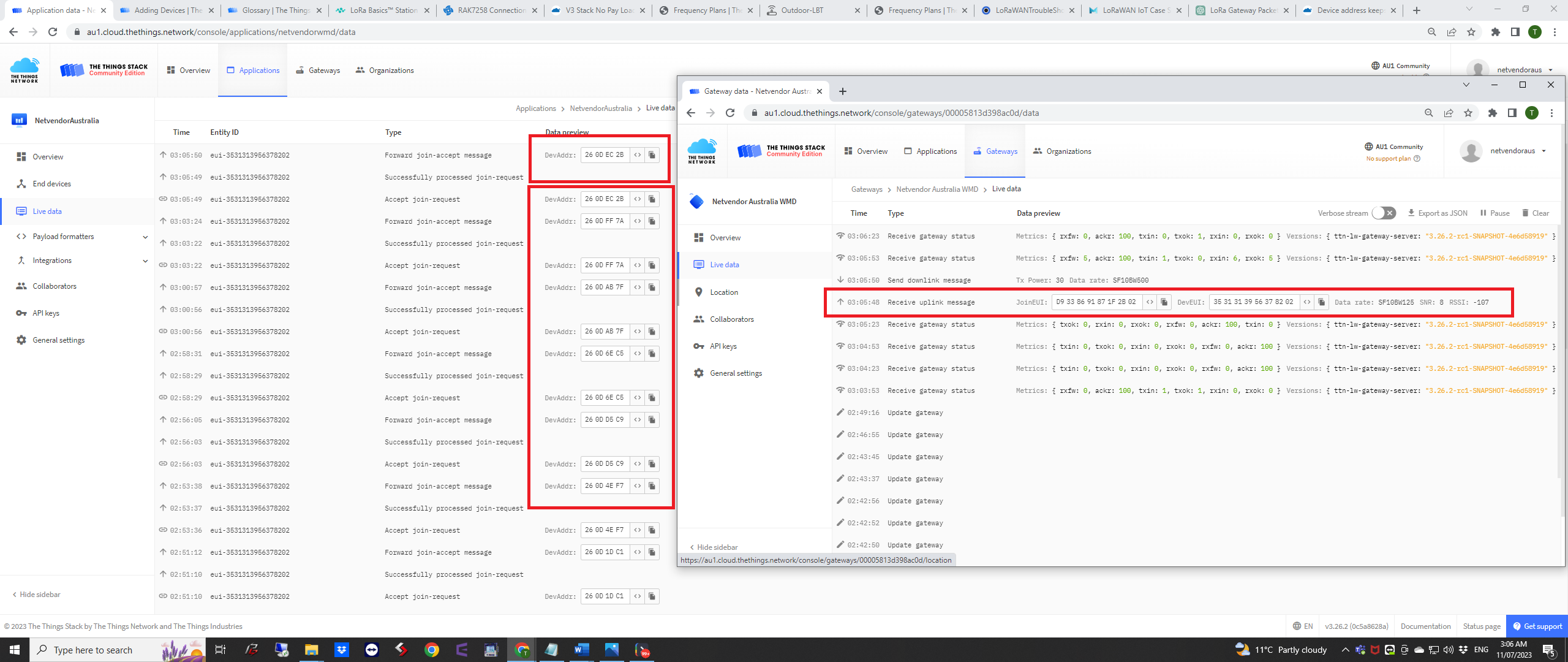Open tab search chevron in gateway window
Image resolution: width=1568 pixels, height=662 pixels.
pyautogui.click(x=1466, y=85)
